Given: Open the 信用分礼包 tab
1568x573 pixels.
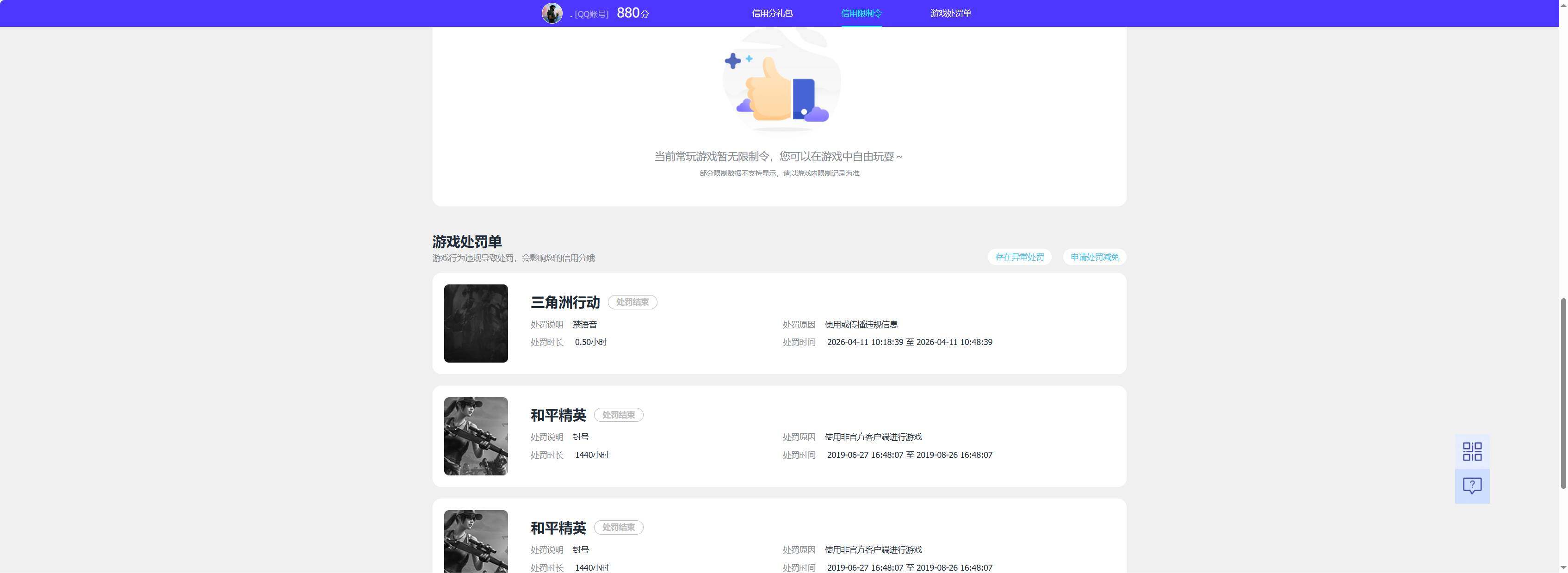Looking at the screenshot, I should click(772, 13).
